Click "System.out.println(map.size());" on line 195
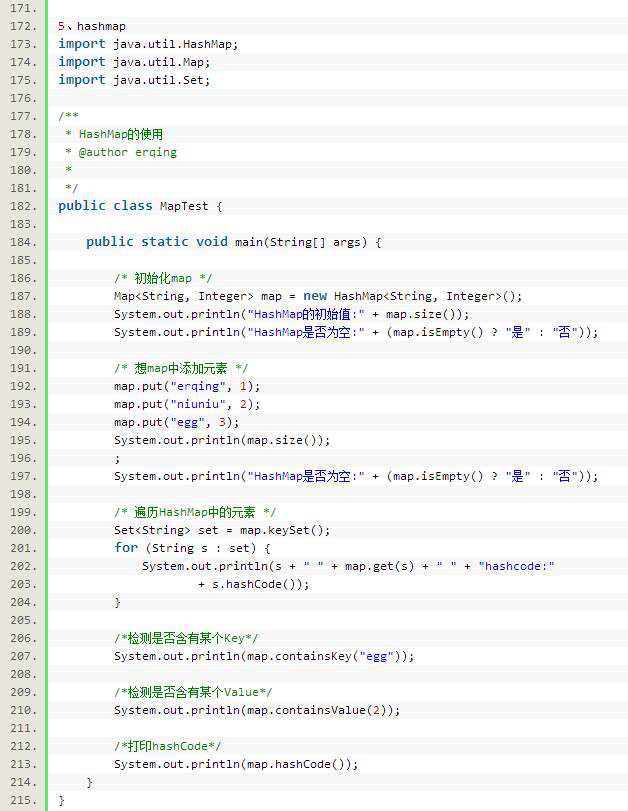 [222, 441]
